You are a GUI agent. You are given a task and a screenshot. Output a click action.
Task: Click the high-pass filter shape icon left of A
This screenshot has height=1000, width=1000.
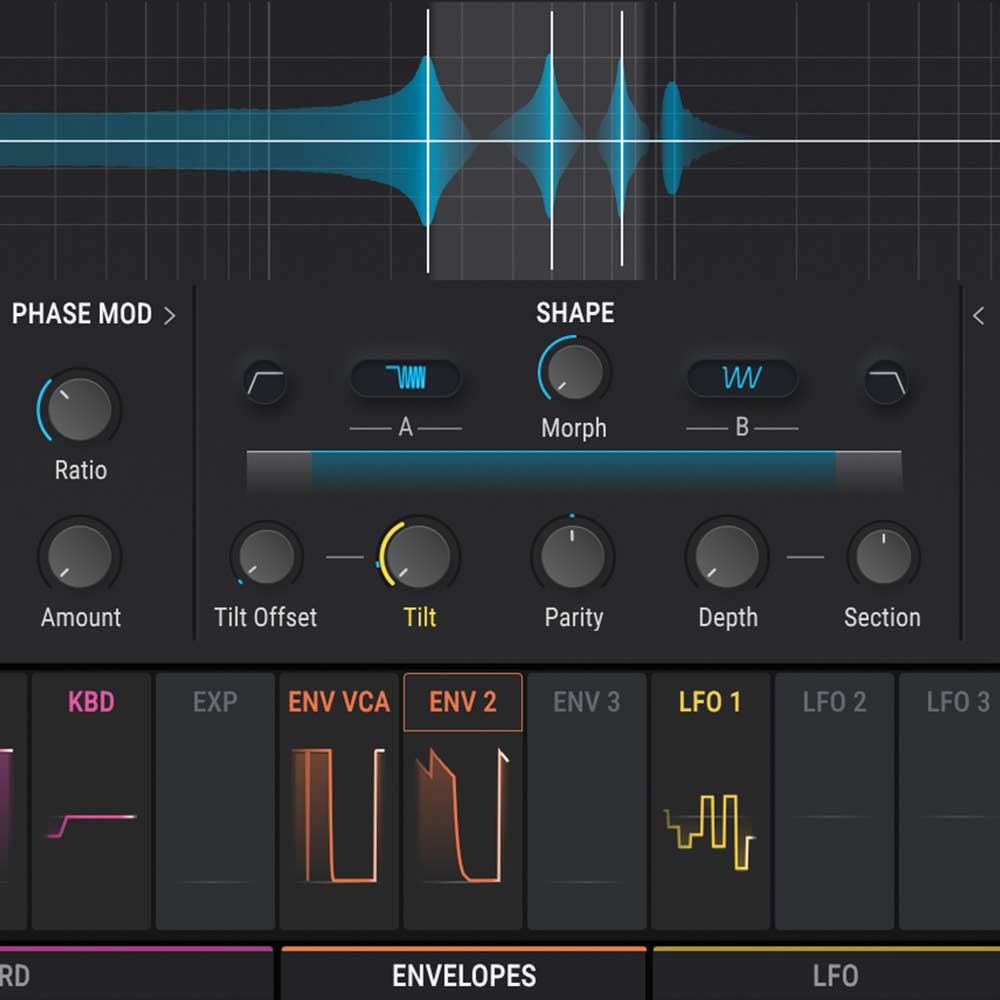pos(265,383)
